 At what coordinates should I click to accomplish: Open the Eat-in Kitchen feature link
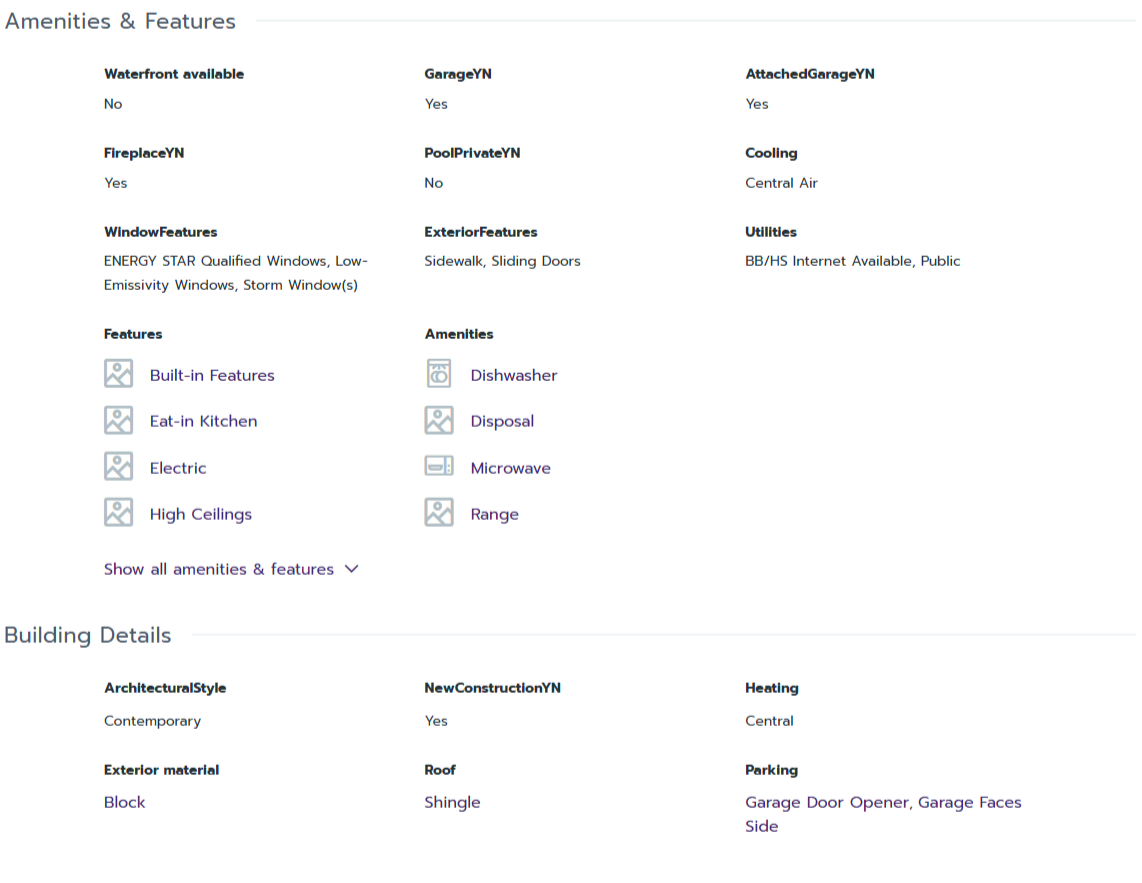tap(203, 421)
